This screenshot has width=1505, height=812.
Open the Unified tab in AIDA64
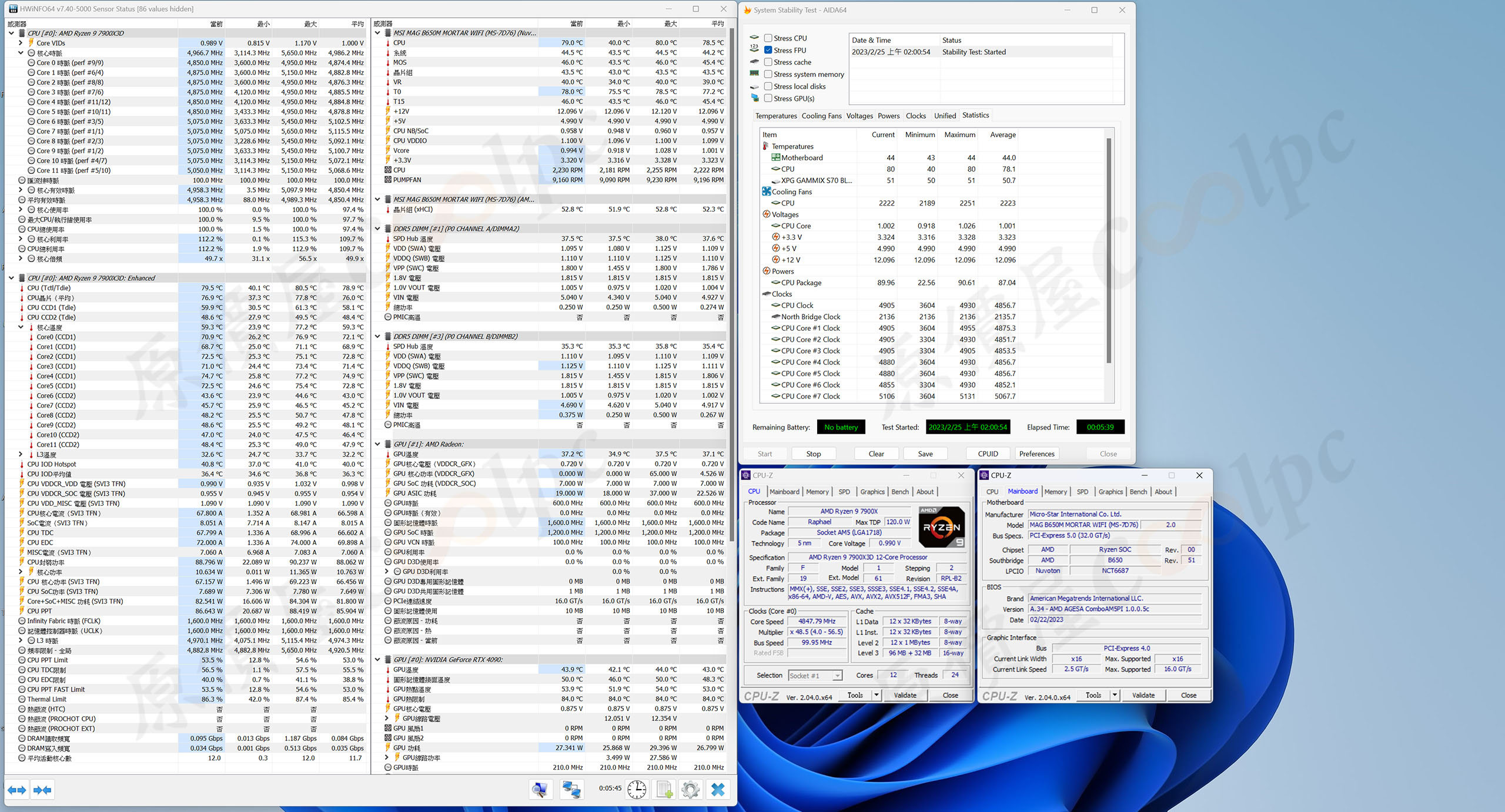click(x=945, y=116)
